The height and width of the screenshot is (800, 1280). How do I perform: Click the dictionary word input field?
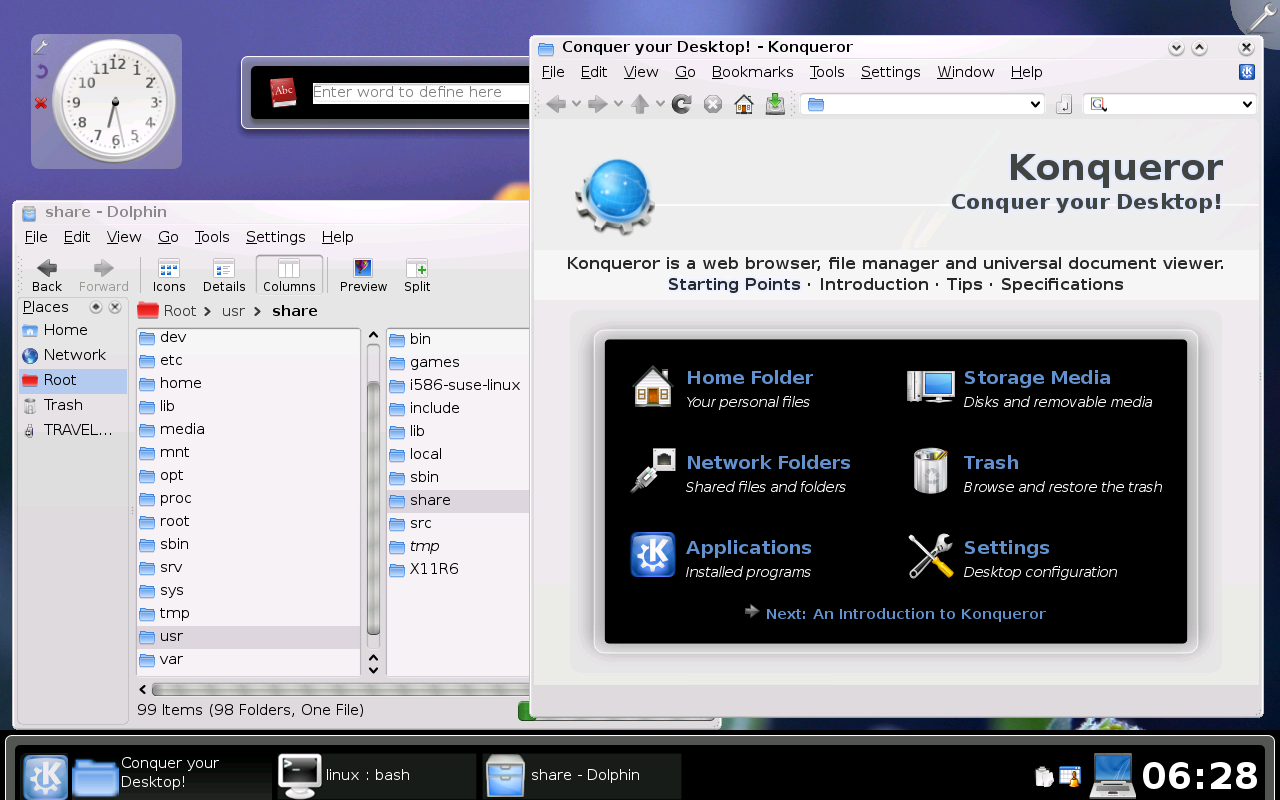point(420,92)
